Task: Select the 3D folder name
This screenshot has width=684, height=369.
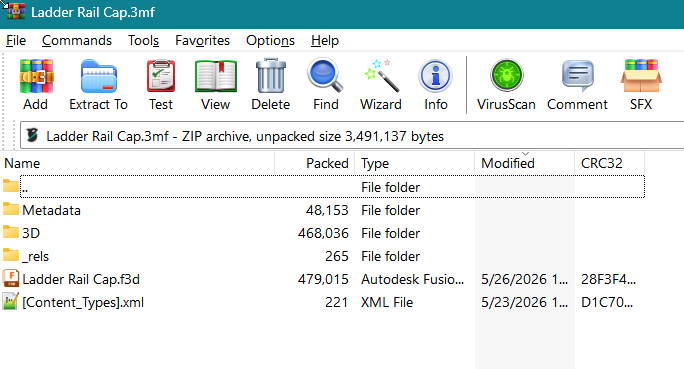Action: click(x=31, y=233)
